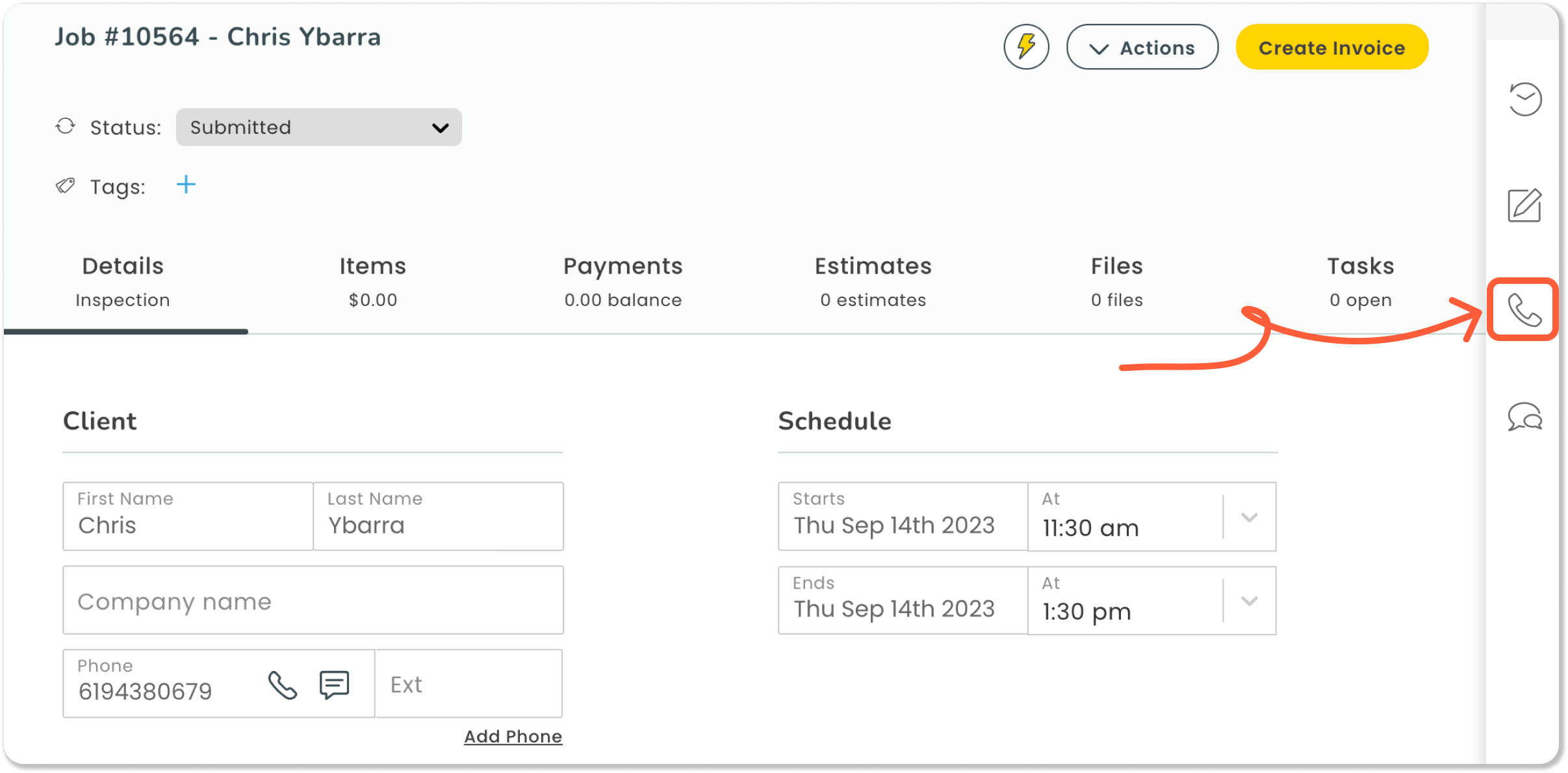Click the Add Phone link
1568x773 pixels.
pos(513,737)
